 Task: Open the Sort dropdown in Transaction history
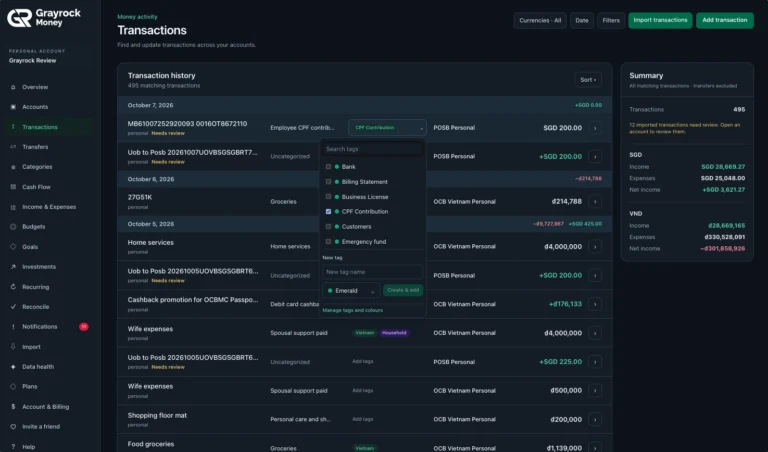click(x=588, y=80)
